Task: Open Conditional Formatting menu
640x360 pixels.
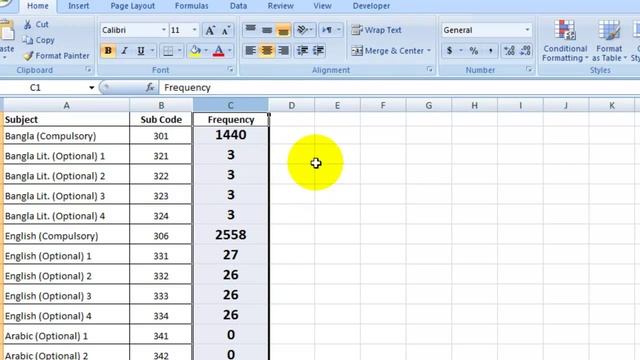Action: [x=565, y=40]
